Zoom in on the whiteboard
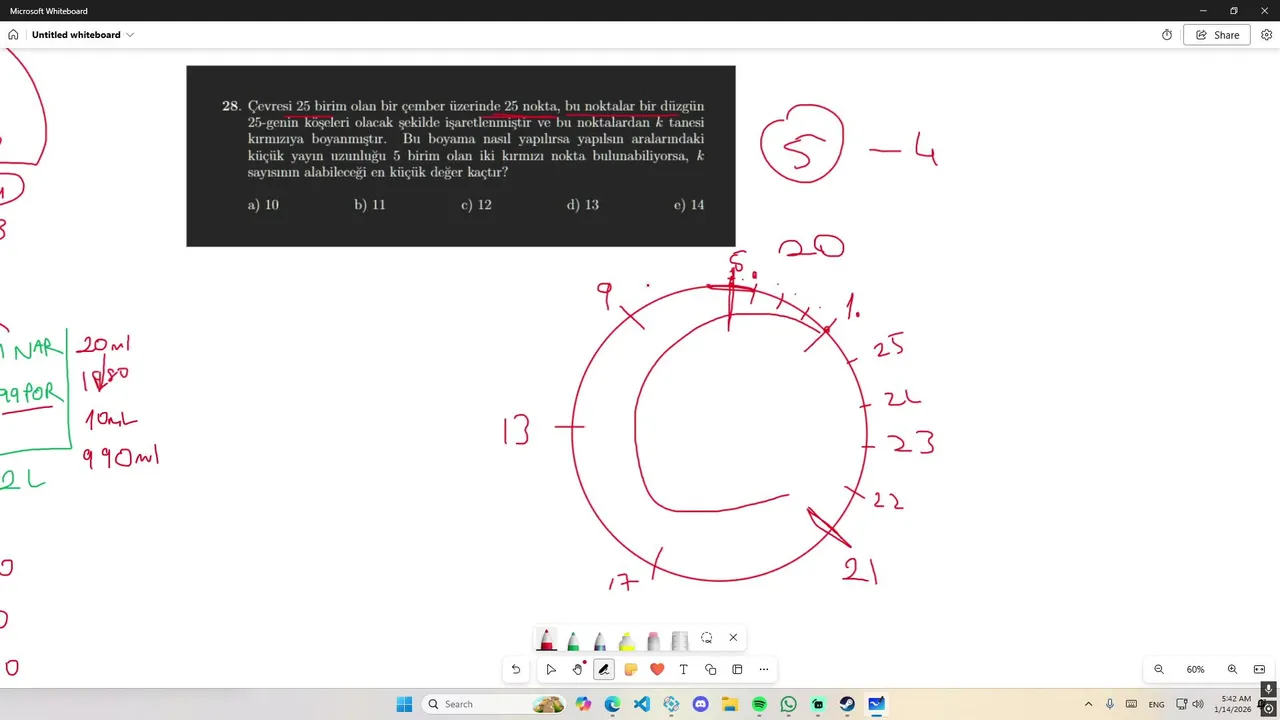The height and width of the screenshot is (720, 1280). (1232, 670)
